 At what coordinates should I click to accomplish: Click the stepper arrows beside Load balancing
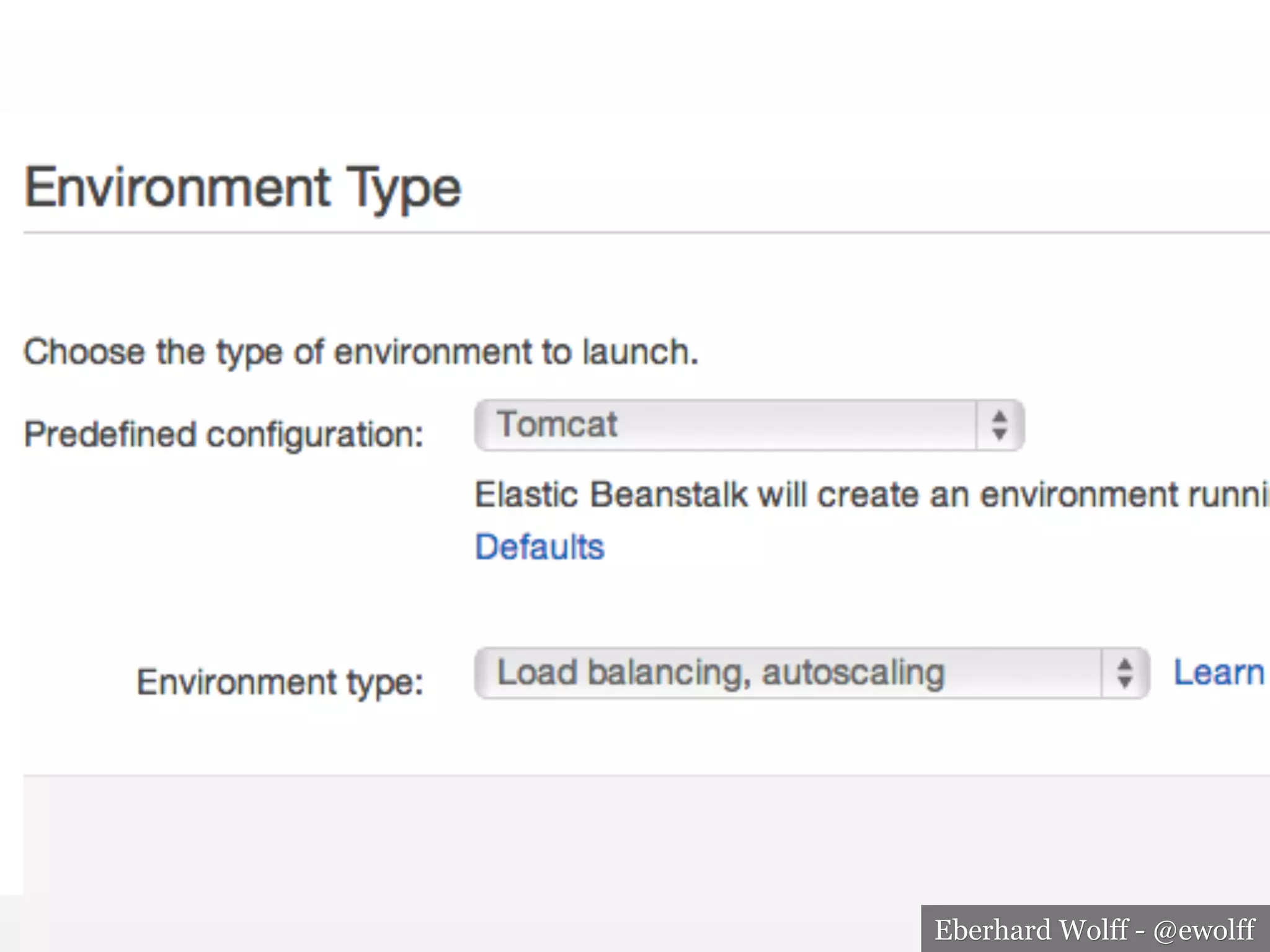[x=1124, y=673]
